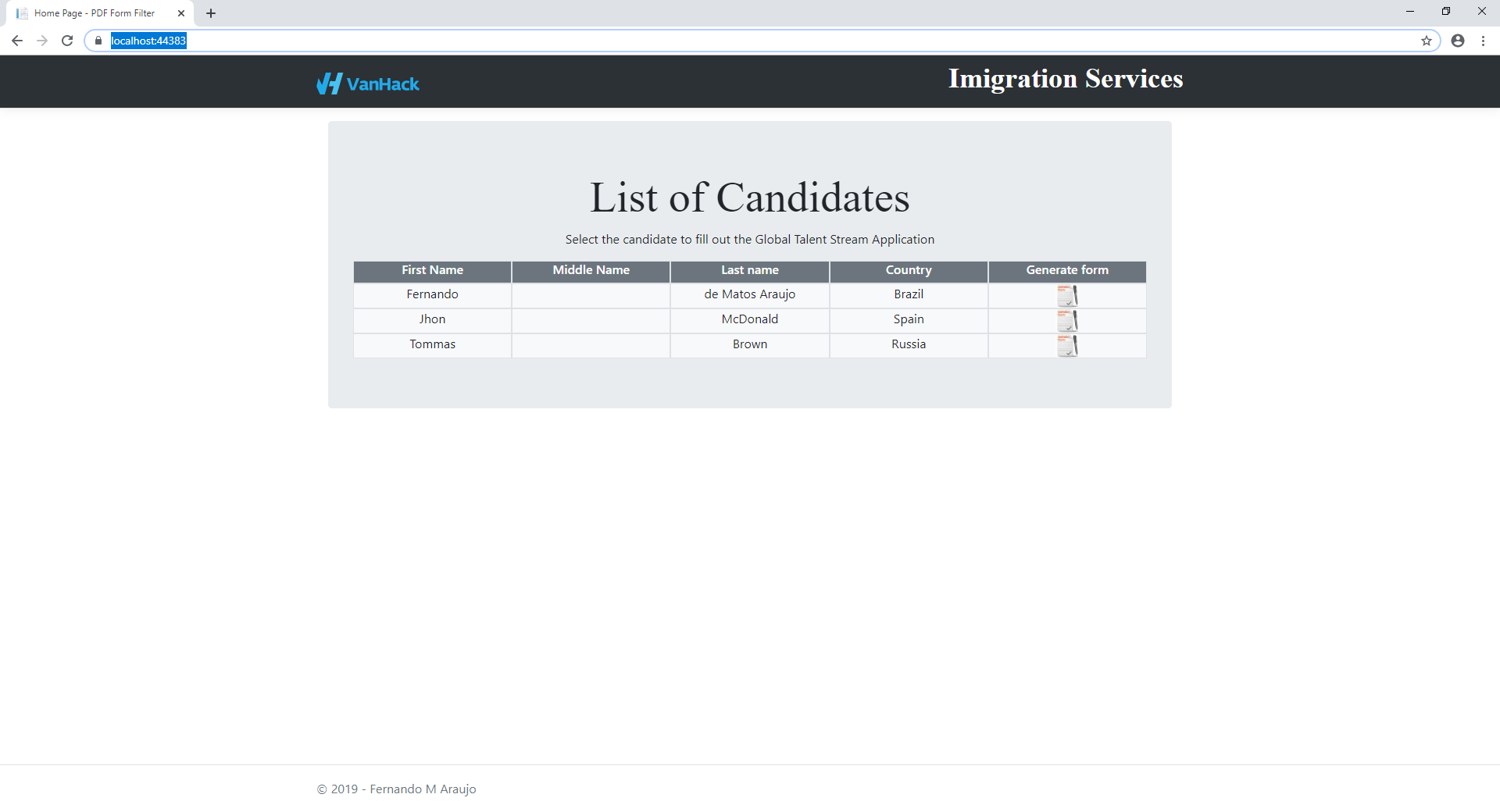The image size is (1500, 812).
Task: Minimize the browser window
Action: (x=1410, y=12)
